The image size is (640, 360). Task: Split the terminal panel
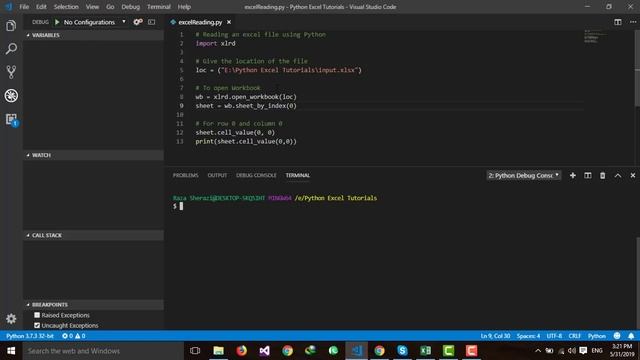[x=588, y=176]
